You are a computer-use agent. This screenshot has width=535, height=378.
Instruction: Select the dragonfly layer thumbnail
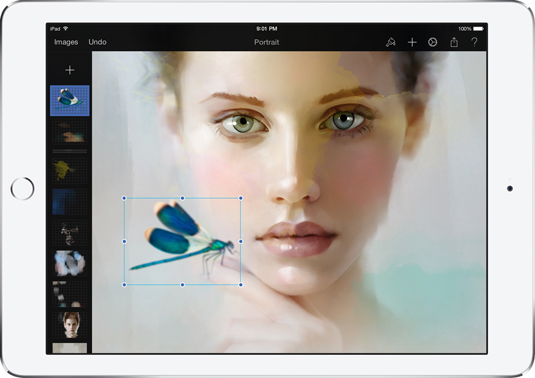point(70,101)
